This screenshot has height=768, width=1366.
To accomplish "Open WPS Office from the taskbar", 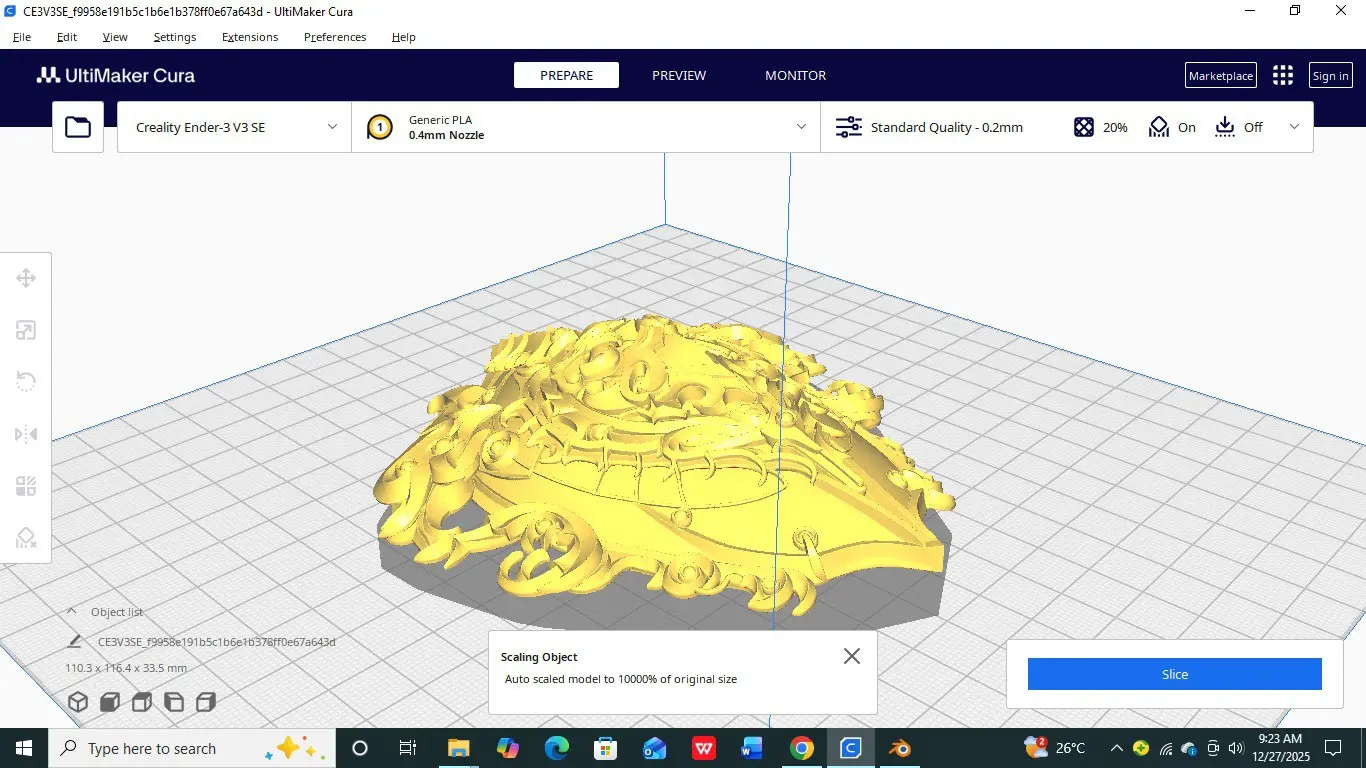I will (703, 748).
